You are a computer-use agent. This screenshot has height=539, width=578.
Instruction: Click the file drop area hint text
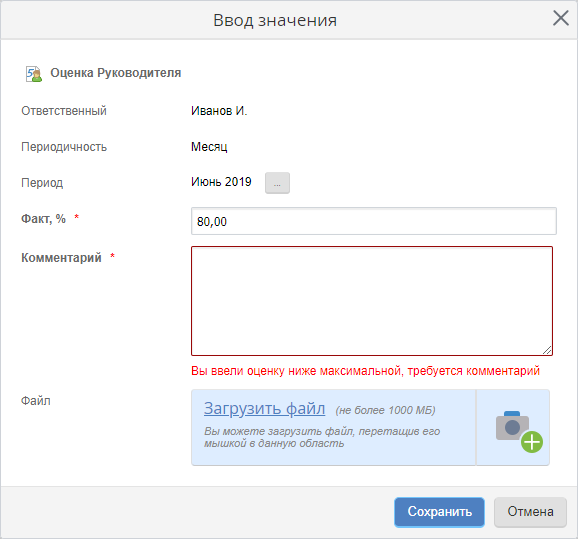pos(322,437)
